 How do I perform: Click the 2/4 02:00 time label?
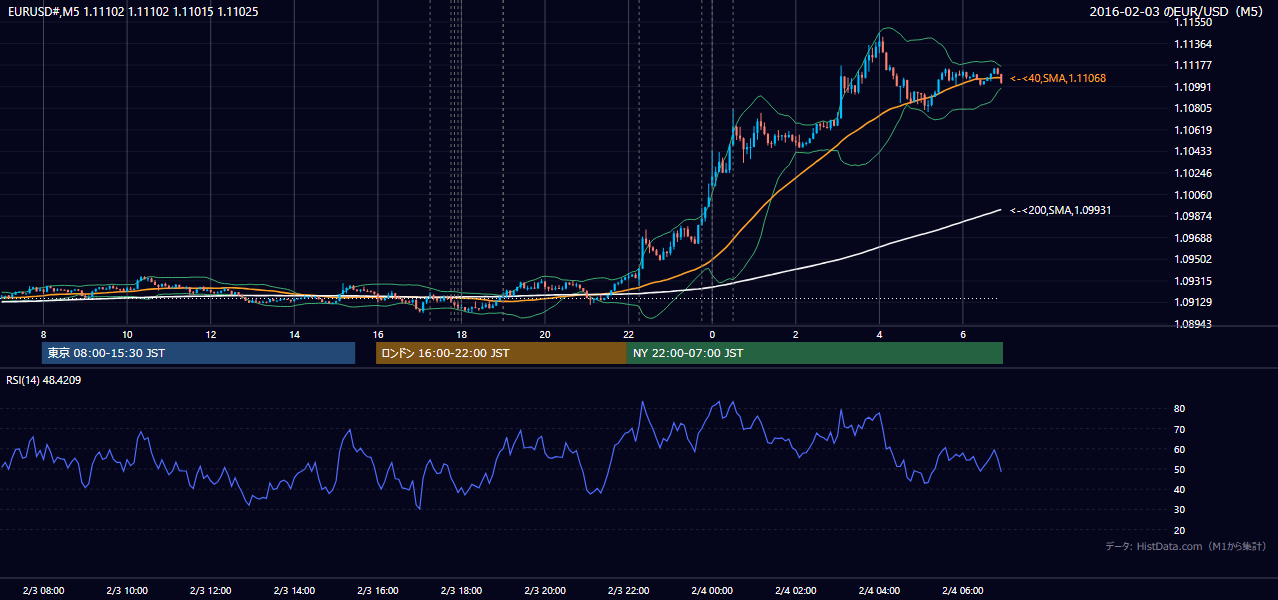[795, 590]
